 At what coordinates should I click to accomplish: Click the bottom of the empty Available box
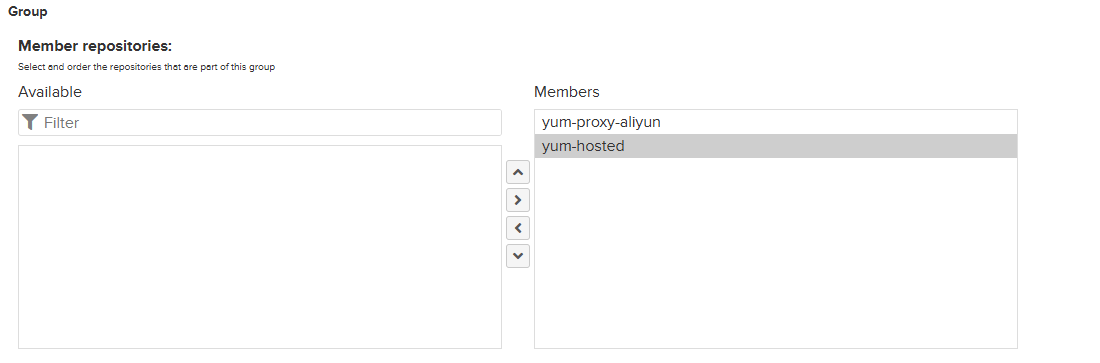point(260,337)
